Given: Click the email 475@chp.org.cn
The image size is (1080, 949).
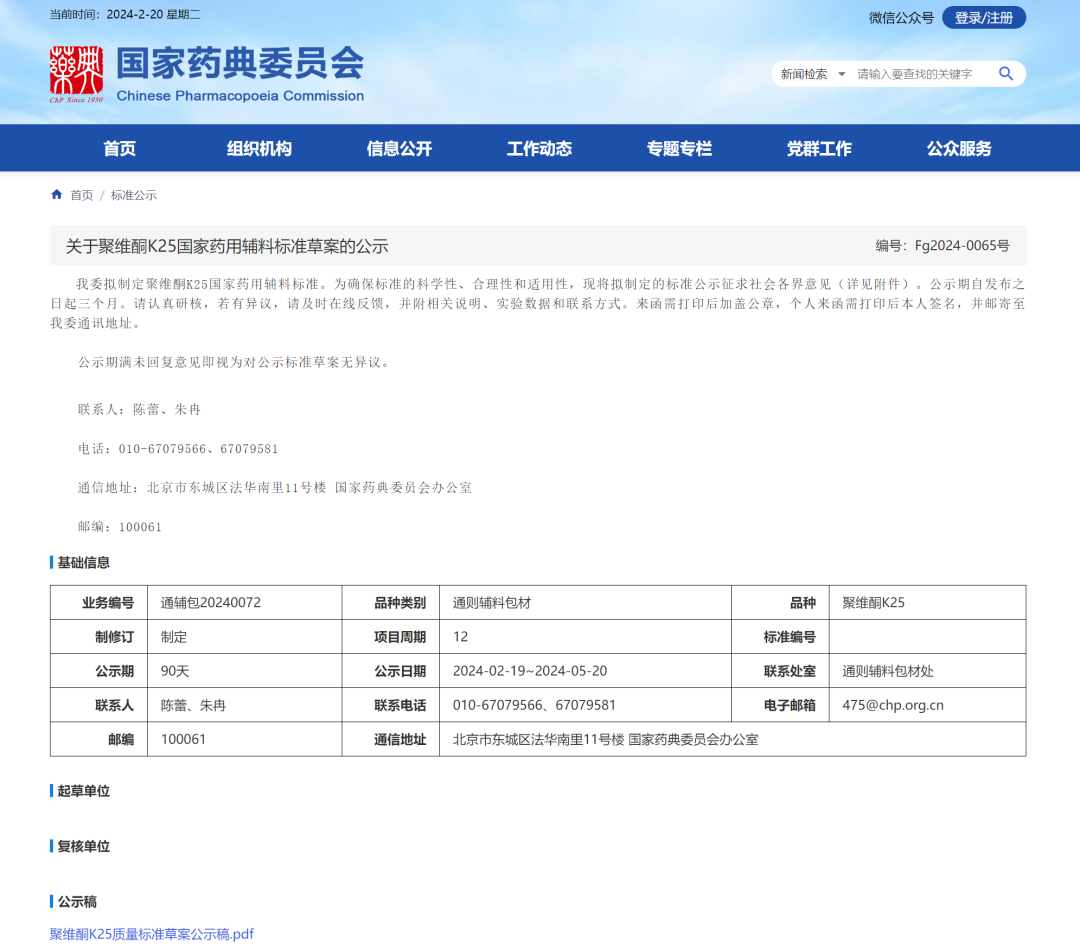Looking at the screenshot, I should pyautogui.click(x=927, y=705).
